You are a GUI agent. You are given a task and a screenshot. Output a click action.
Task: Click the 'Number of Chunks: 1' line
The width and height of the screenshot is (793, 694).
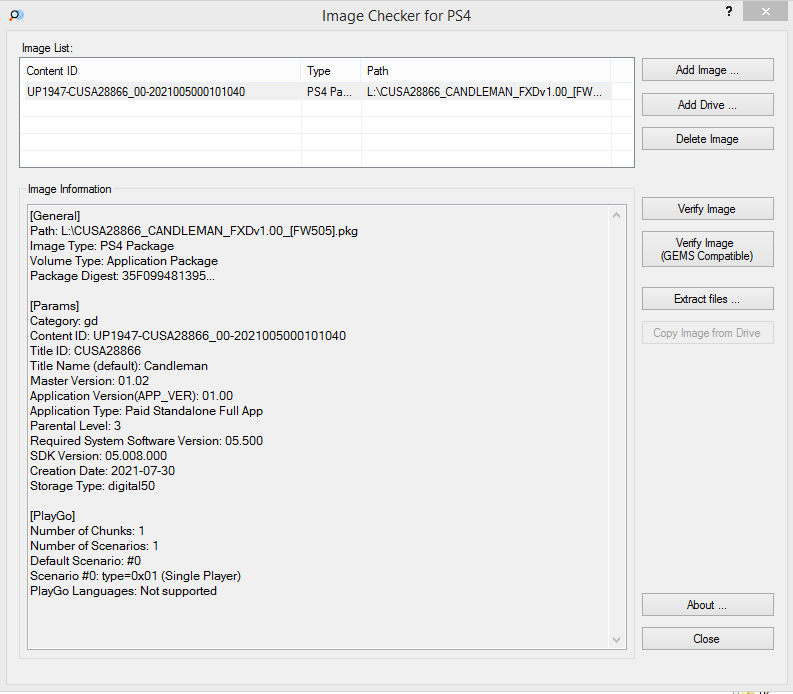coord(87,531)
